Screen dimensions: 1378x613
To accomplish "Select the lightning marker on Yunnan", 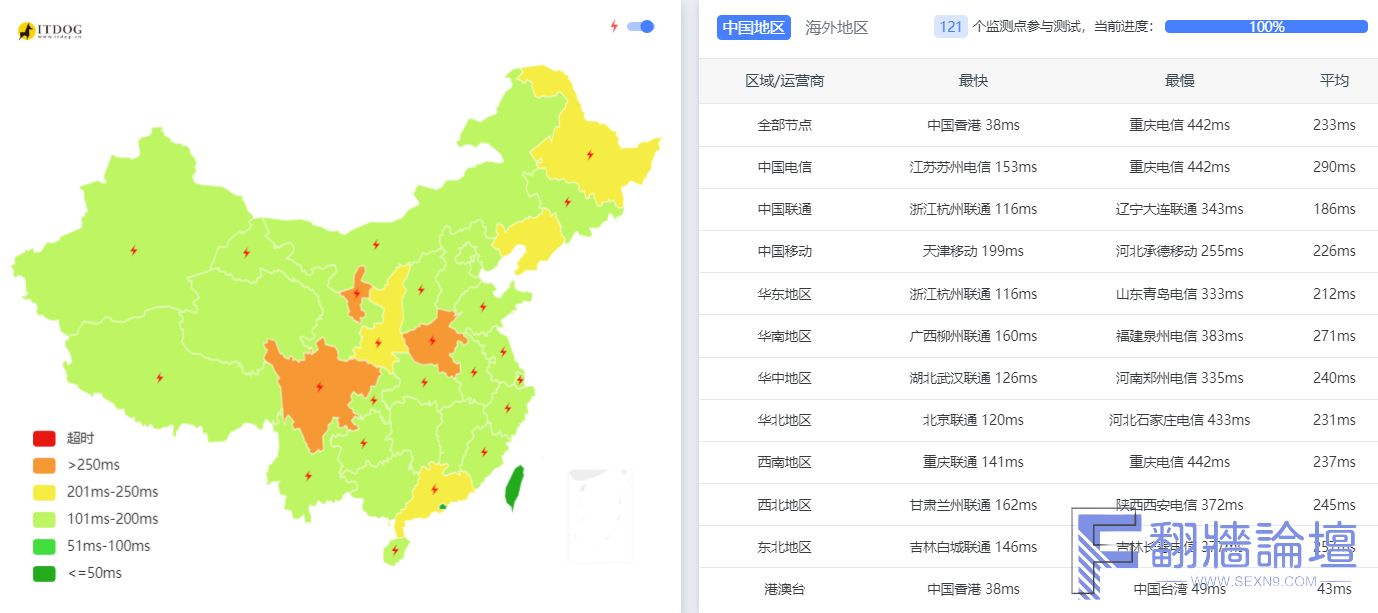I will click(x=308, y=476).
